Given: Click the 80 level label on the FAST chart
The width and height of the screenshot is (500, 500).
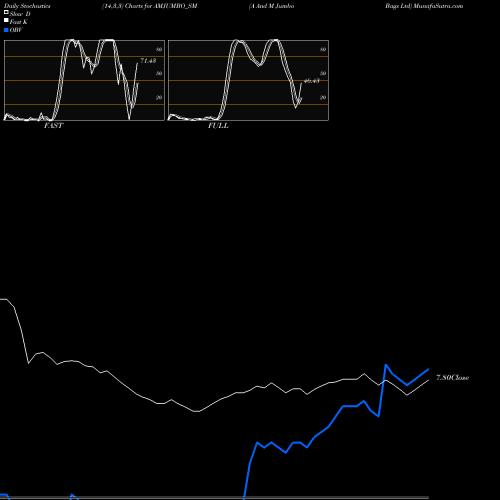Looking at the screenshot, I should click(159, 49).
